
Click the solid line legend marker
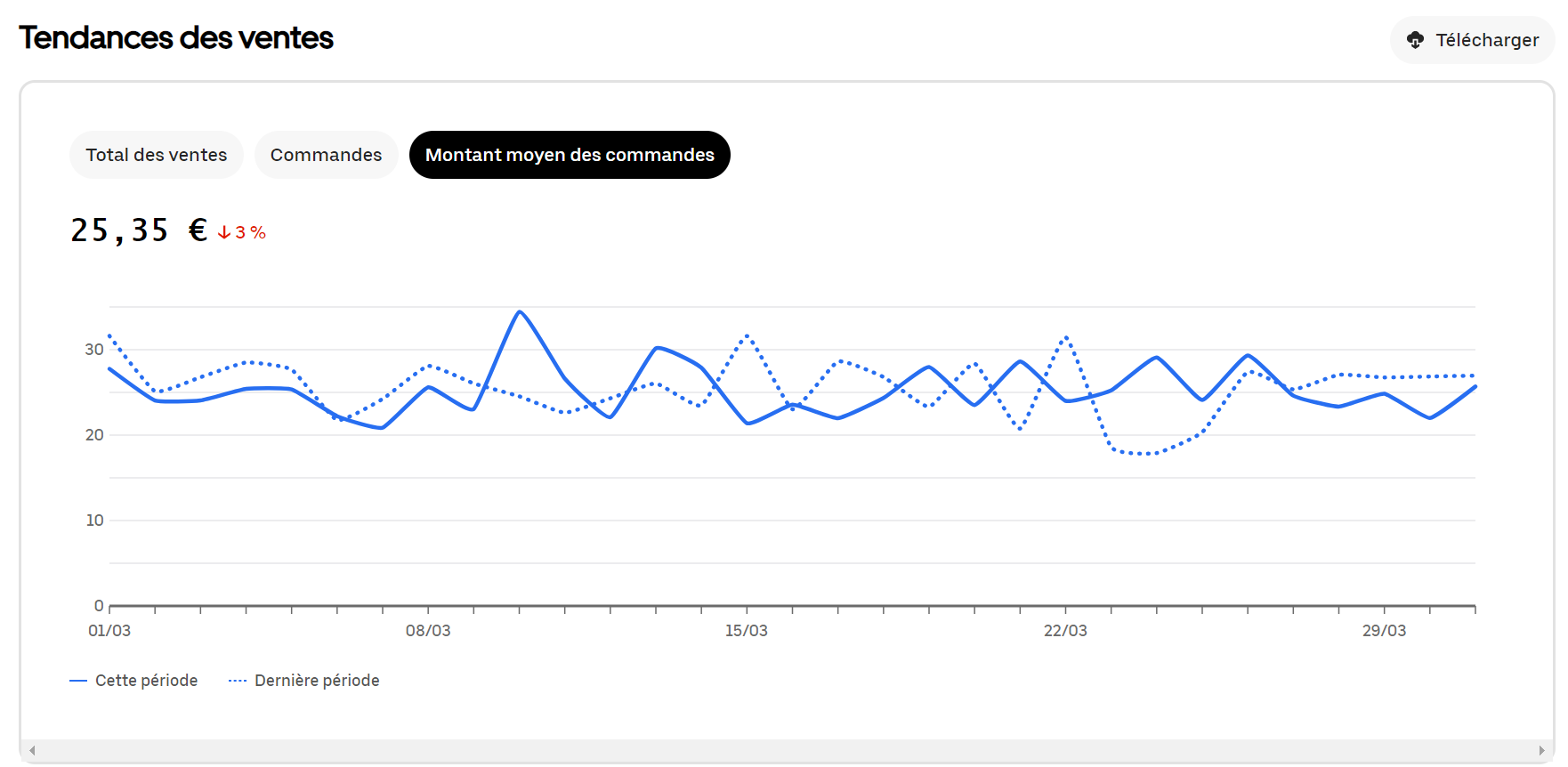(78, 681)
